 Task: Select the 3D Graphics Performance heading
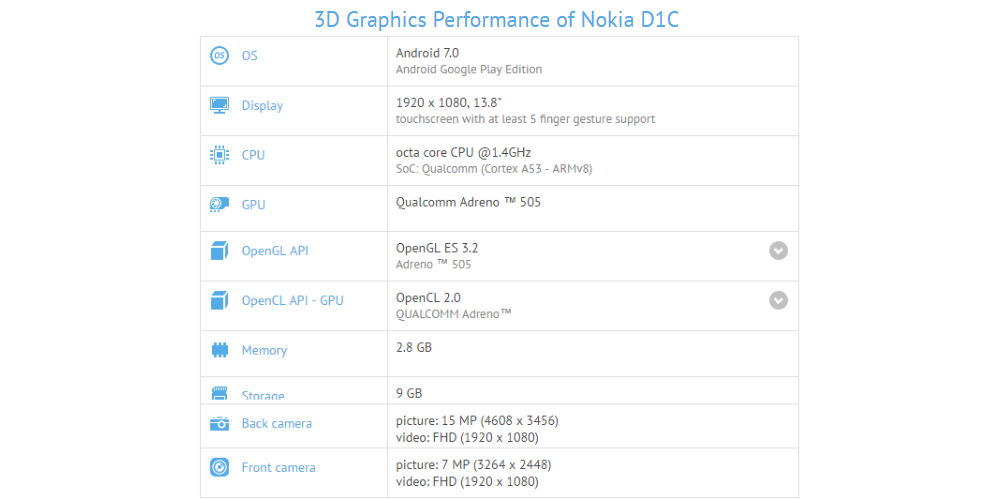497,19
